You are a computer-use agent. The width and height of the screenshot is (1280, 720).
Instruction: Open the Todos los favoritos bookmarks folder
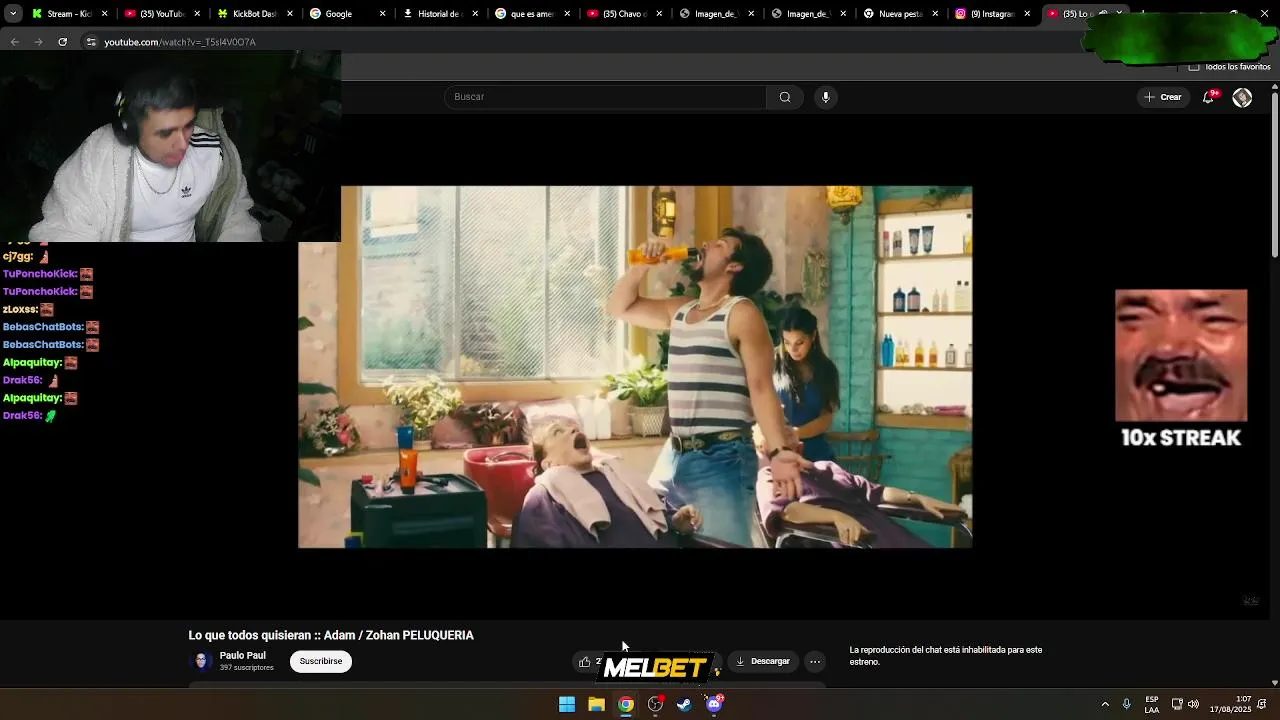[1229, 67]
